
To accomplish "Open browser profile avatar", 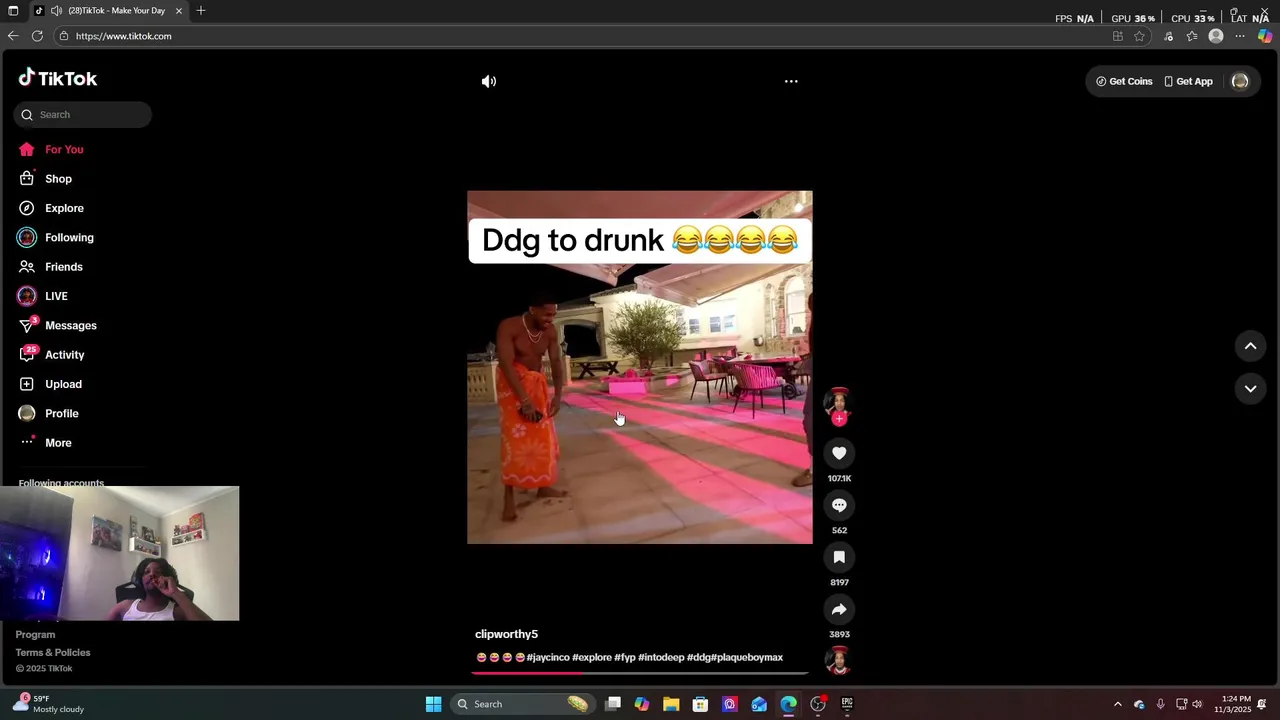I will click(x=1216, y=36).
